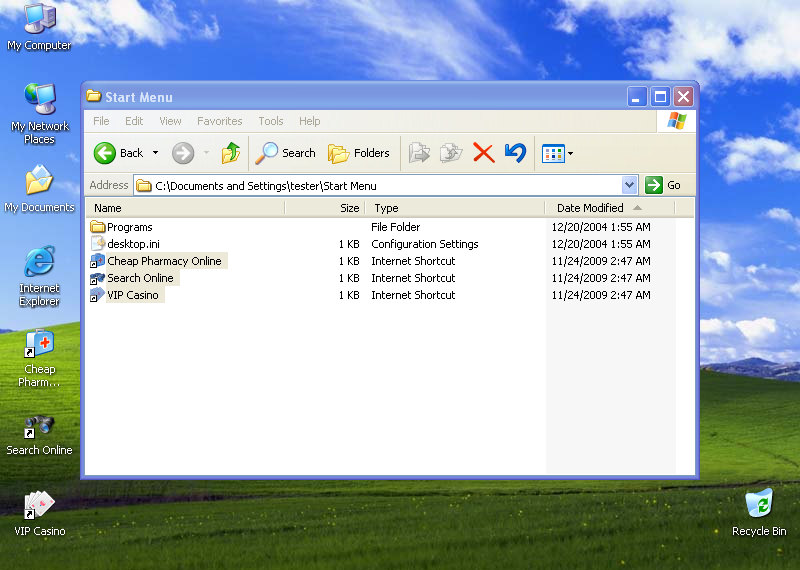Sort by Date Modified column header
Image resolution: width=800 pixels, height=570 pixels.
click(610, 208)
